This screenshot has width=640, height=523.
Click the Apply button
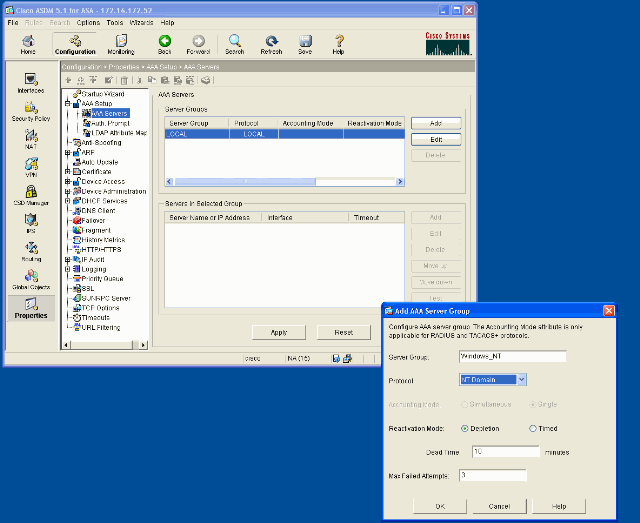[x=279, y=332]
